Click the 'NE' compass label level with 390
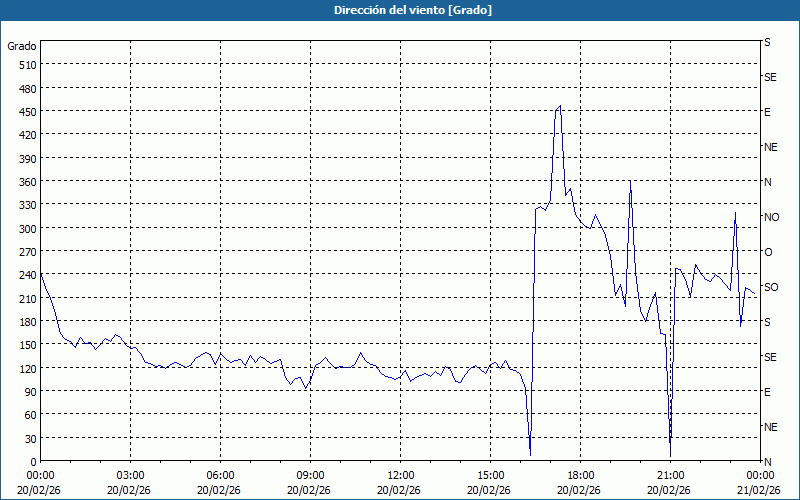This screenshot has height=500, width=800. [x=770, y=147]
